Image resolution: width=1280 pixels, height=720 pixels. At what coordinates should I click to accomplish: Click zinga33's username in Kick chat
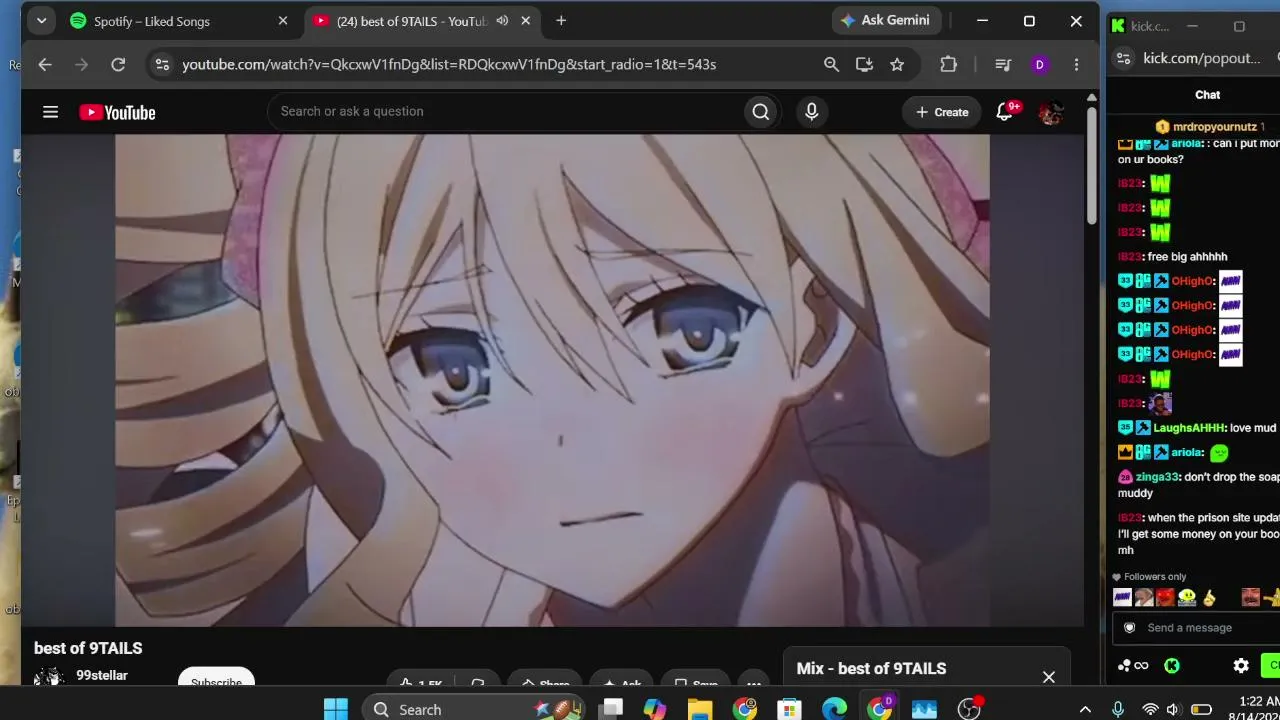pyautogui.click(x=1157, y=477)
